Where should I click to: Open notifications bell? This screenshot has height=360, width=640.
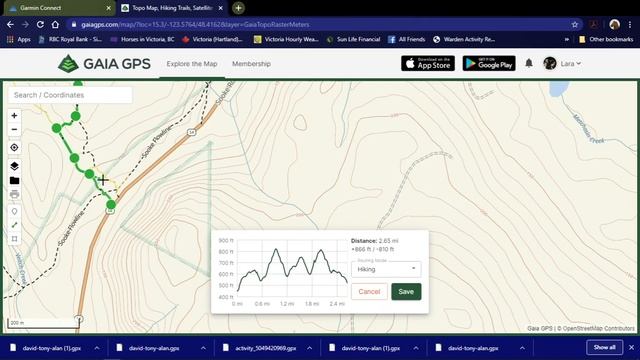(x=529, y=63)
